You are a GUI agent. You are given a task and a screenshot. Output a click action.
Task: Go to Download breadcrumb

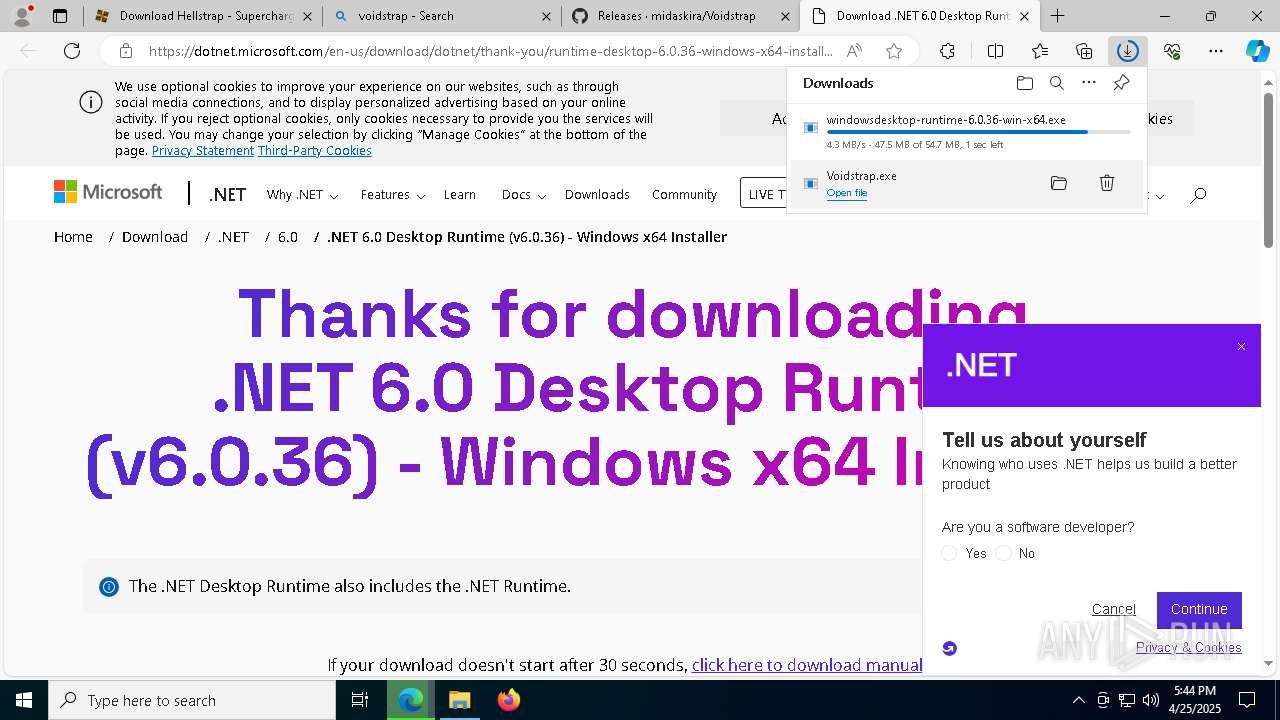tap(155, 237)
